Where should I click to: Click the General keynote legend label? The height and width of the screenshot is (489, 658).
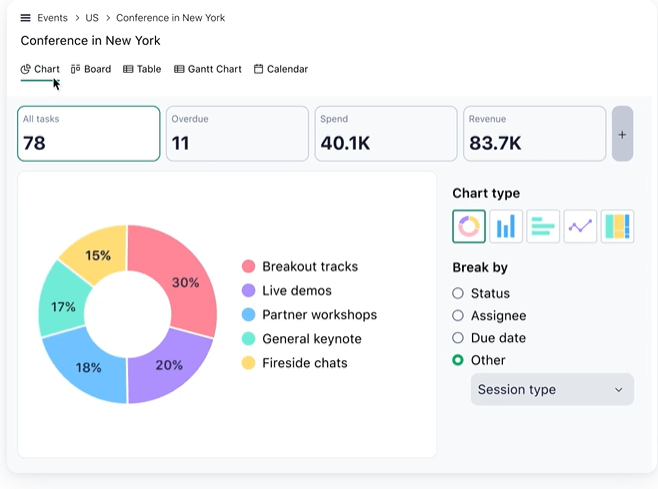312,339
